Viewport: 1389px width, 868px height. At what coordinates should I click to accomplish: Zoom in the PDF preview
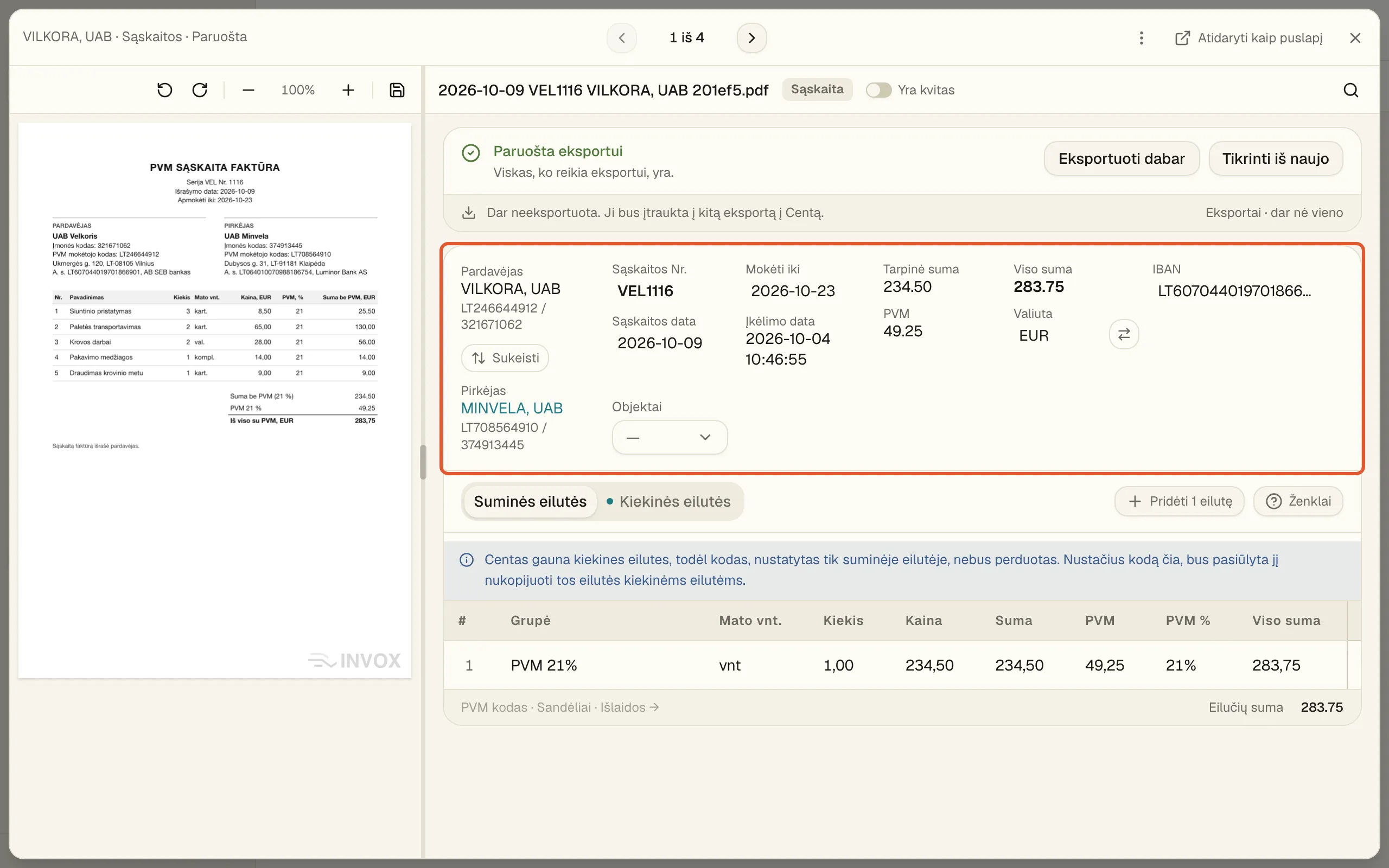click(348, 90)
